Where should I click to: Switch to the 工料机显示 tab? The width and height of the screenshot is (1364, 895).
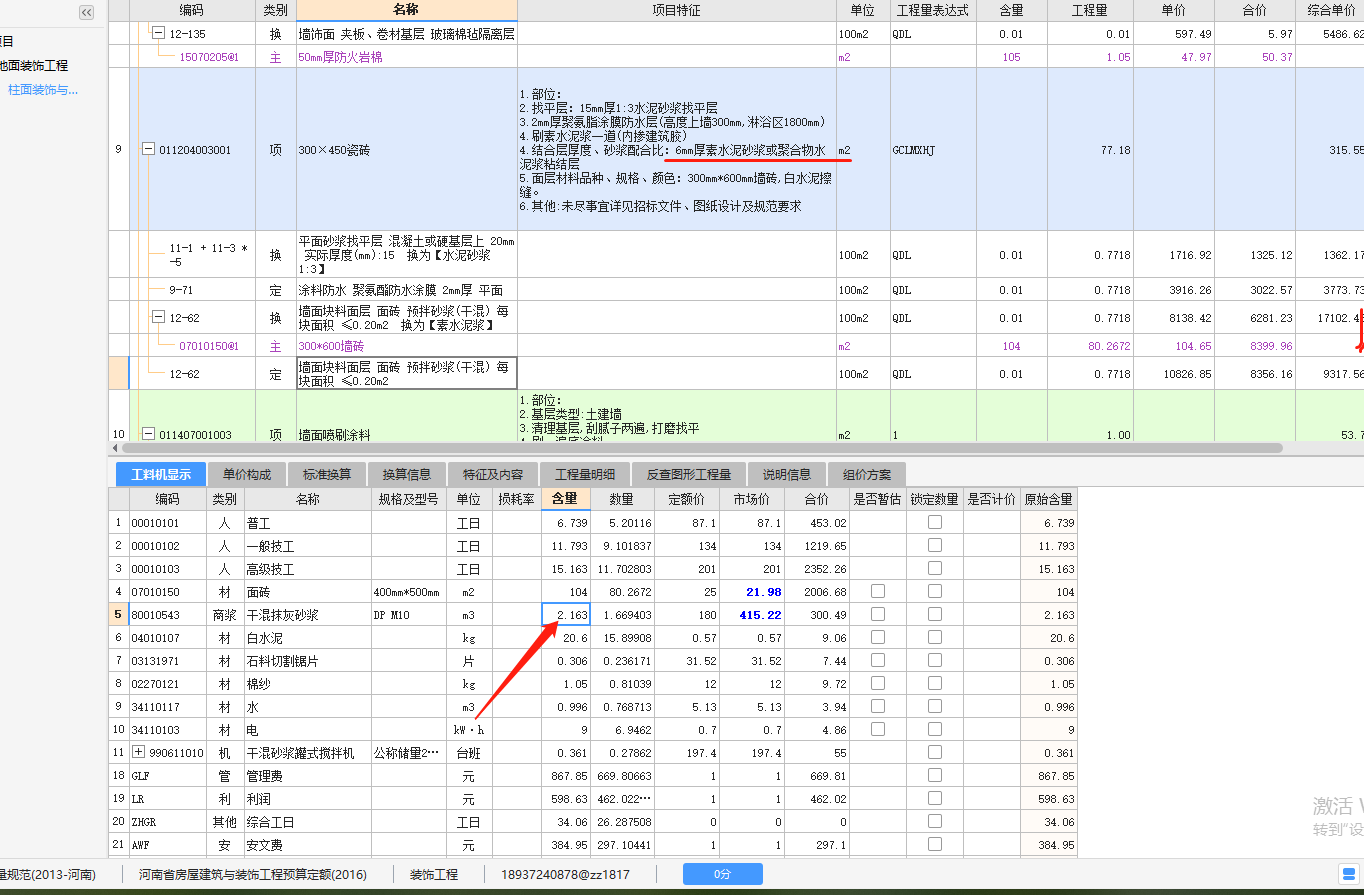(161, 474)
